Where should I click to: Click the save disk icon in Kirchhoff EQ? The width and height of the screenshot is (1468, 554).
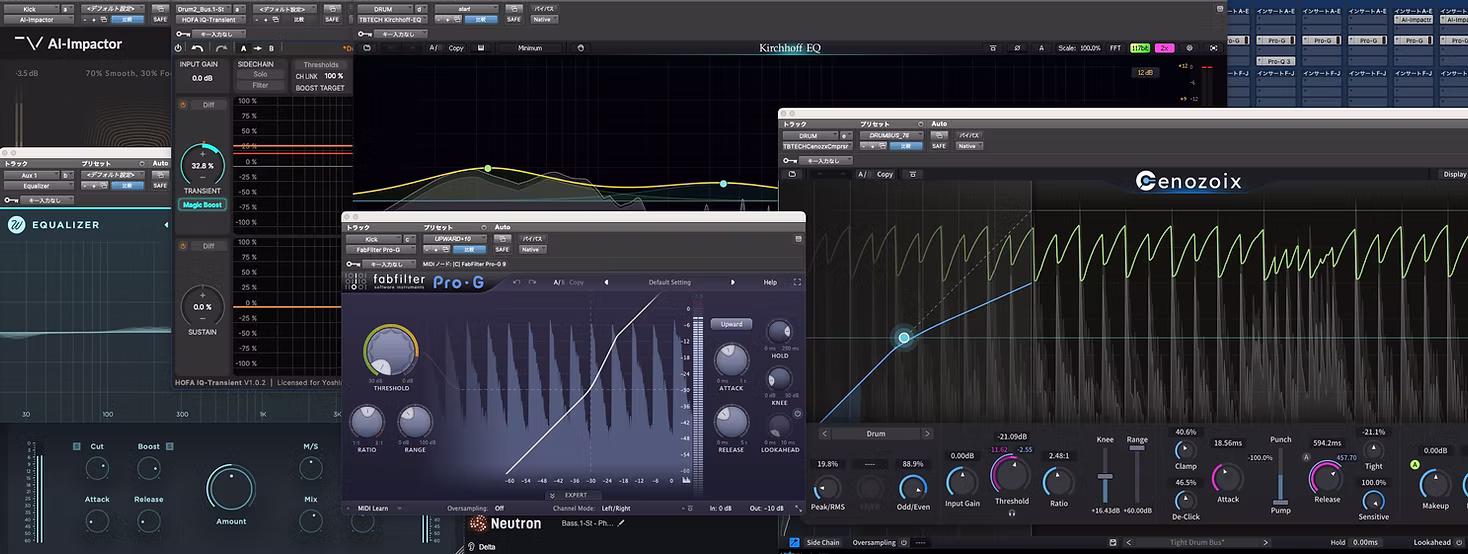click(x=481, y=48)
